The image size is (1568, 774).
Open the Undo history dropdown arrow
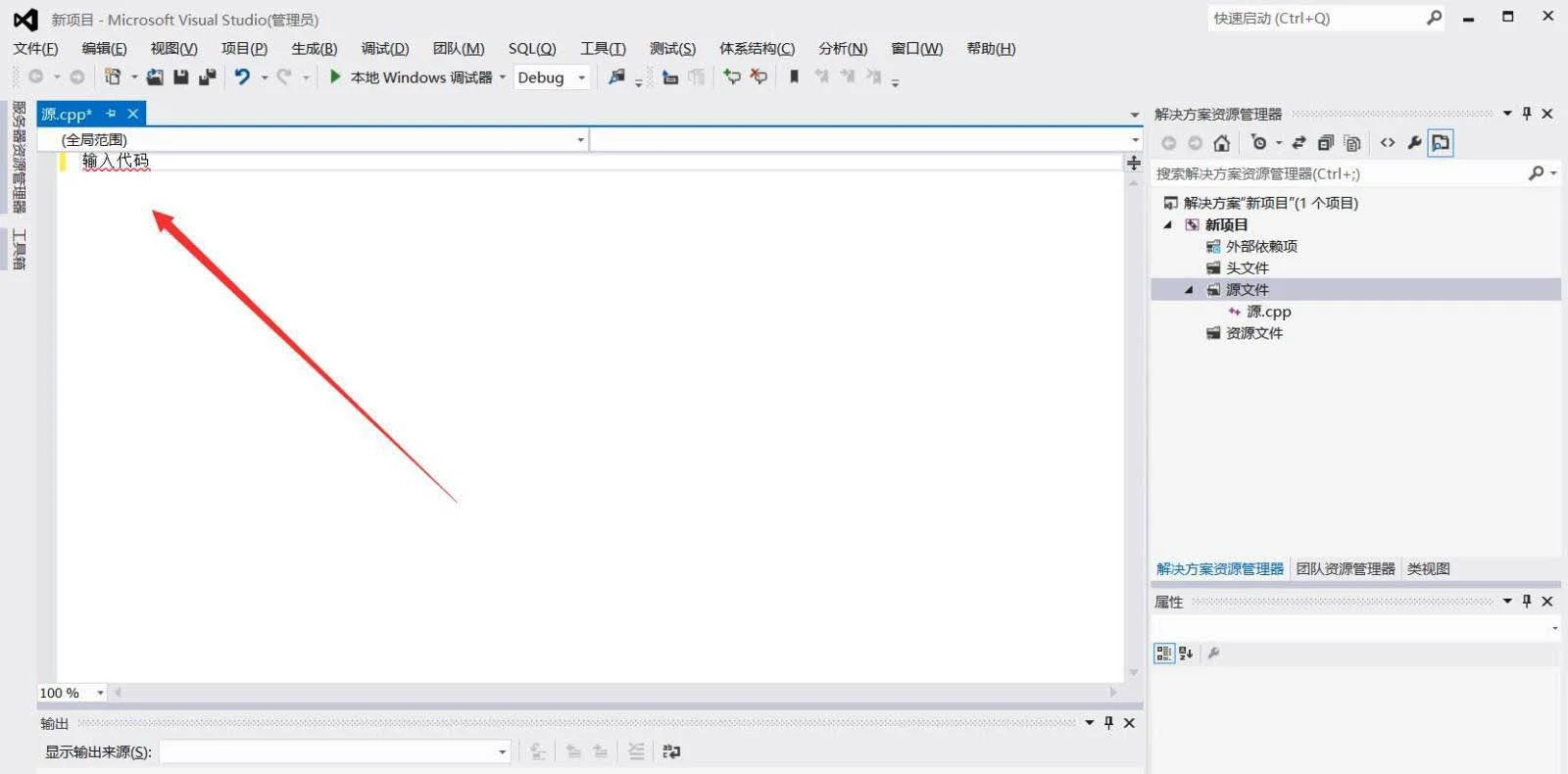click(264, 77)
